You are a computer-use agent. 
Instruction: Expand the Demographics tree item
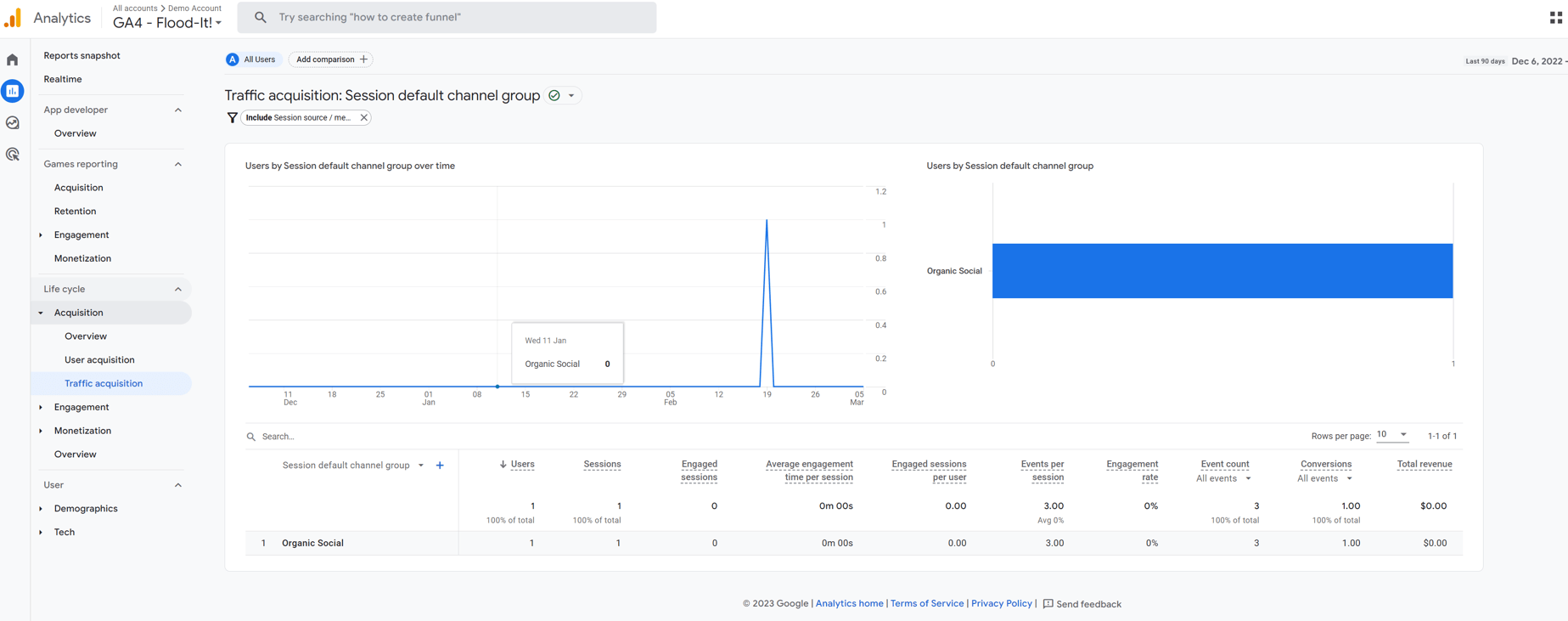point(41,509)
